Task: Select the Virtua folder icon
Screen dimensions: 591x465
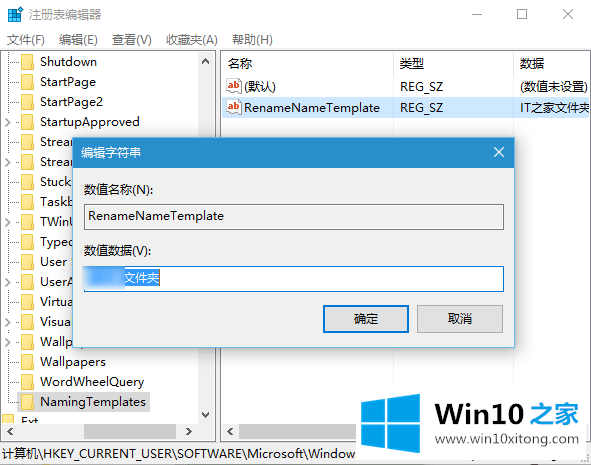Action: 28,302
